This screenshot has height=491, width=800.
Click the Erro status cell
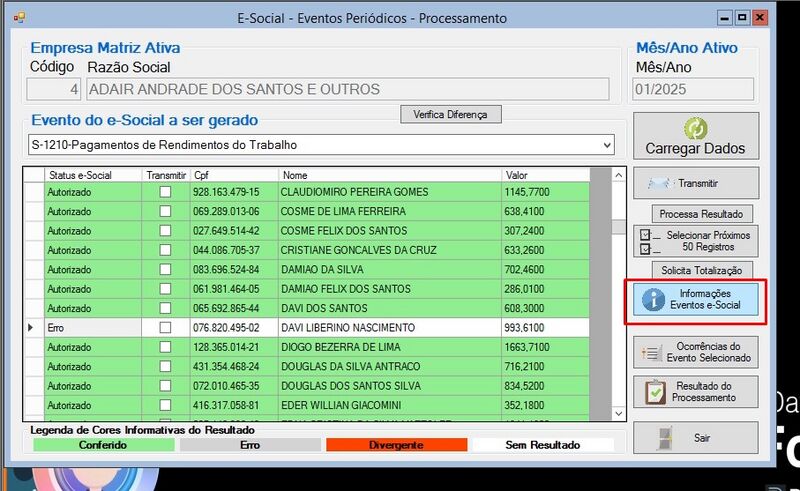pos(93,328)
